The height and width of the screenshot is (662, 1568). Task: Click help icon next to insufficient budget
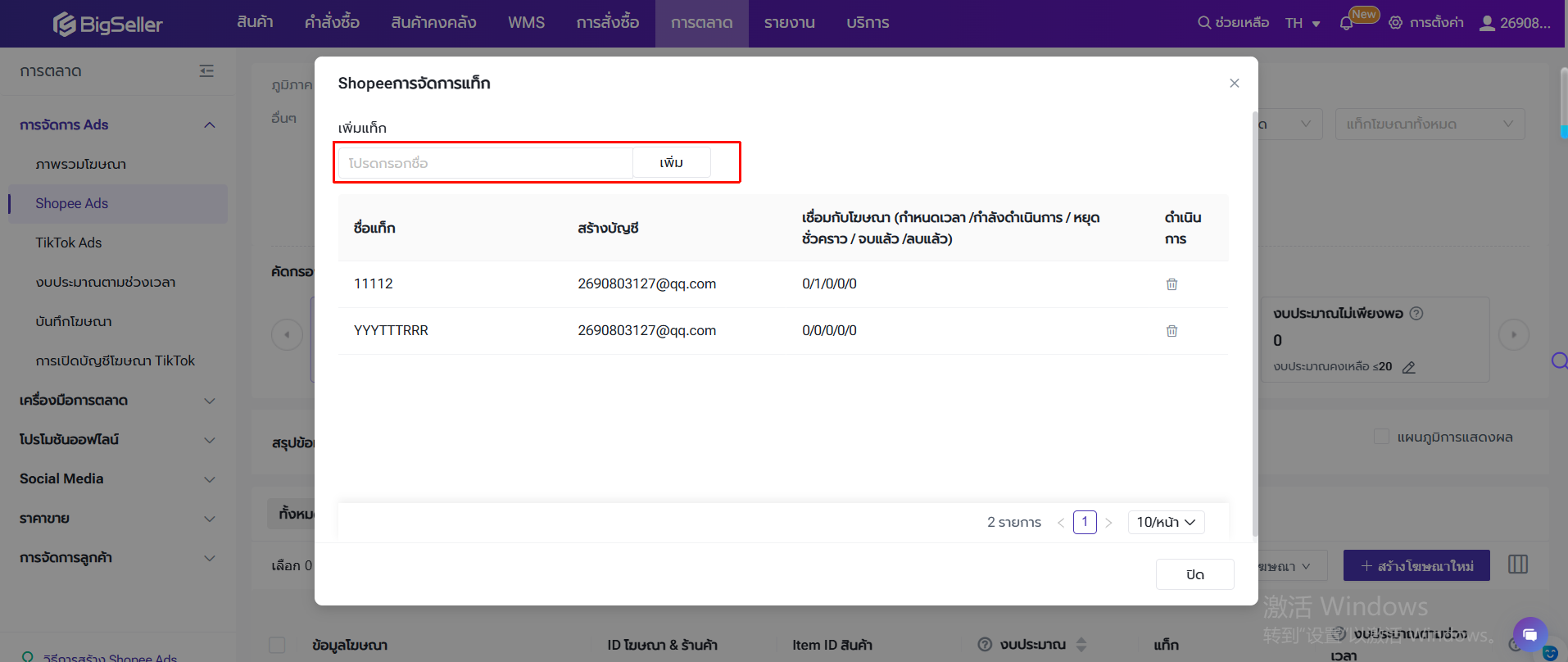(x=1416, y=313)
